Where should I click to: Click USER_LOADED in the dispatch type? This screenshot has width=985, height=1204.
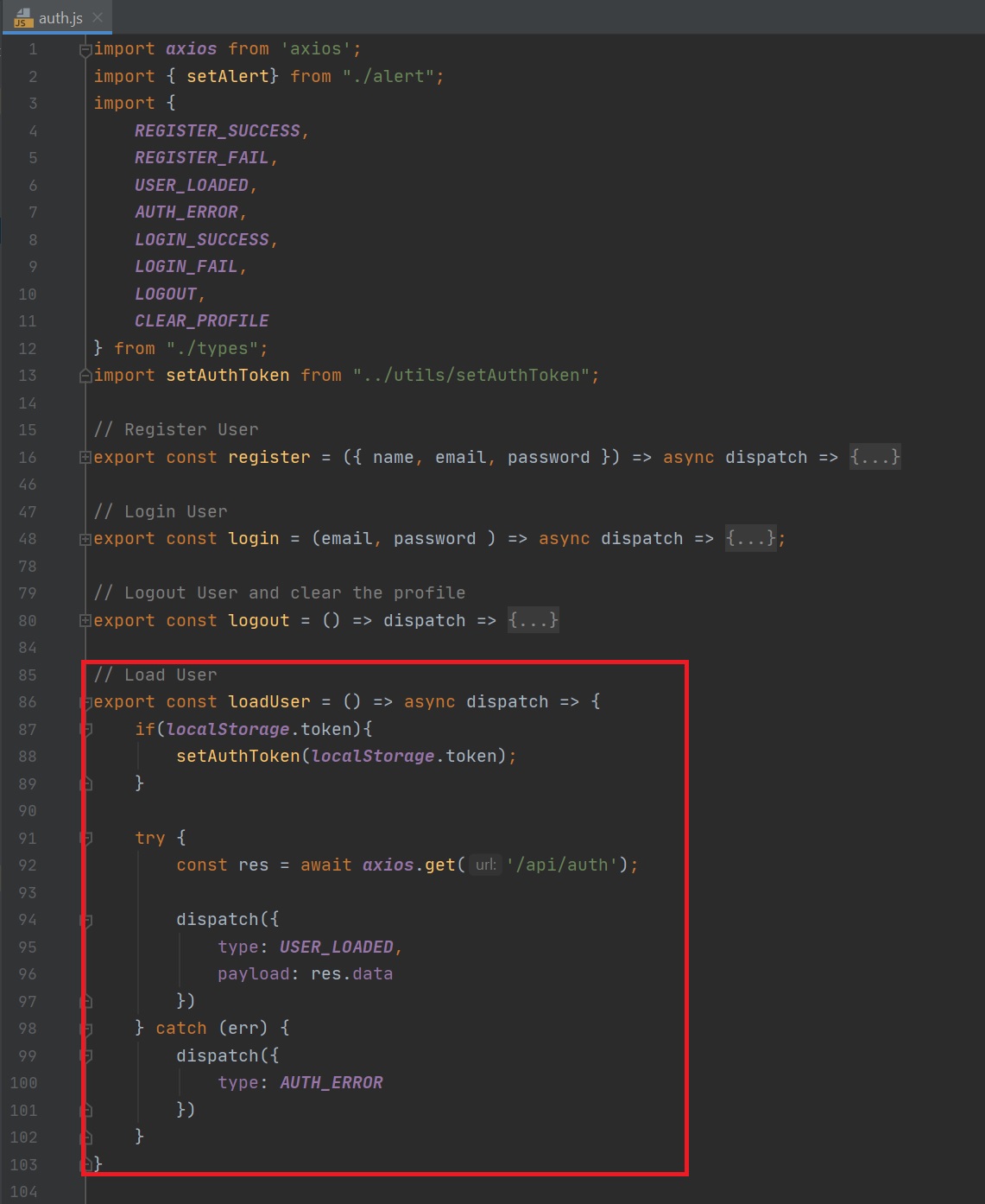[x=336, y=947]
